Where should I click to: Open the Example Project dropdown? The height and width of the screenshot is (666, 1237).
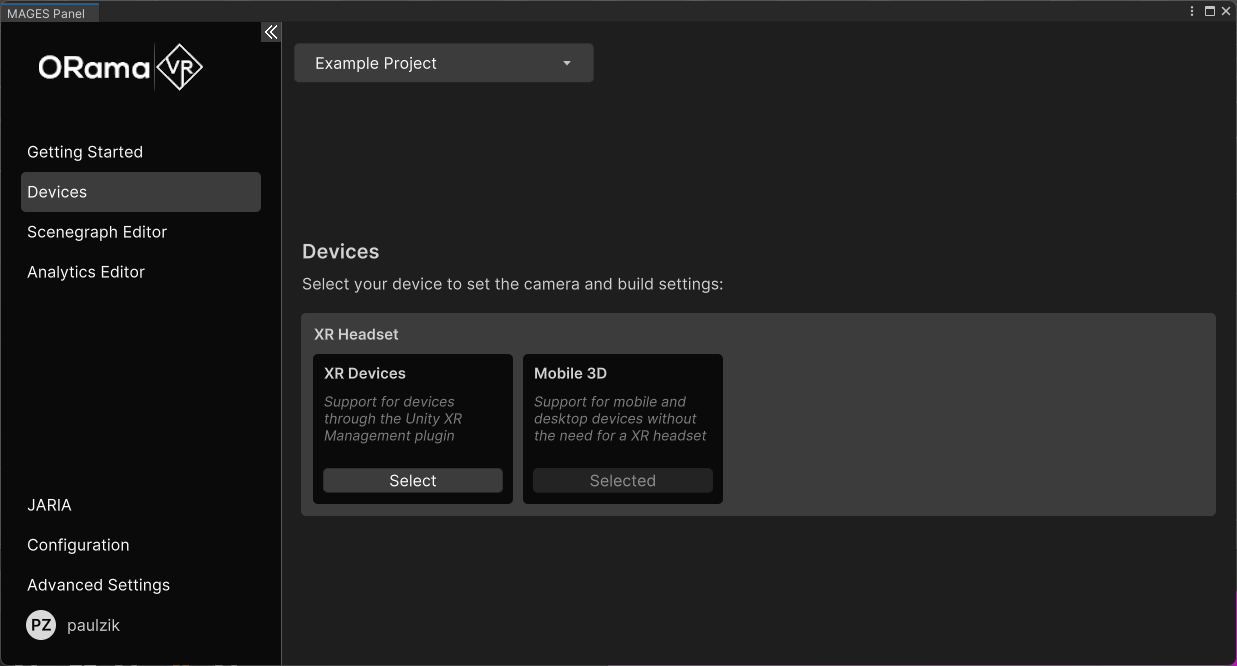coord(444,63)
